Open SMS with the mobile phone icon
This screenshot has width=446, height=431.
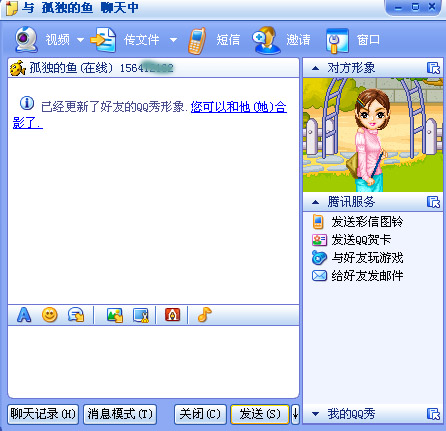tap(197, 41)
